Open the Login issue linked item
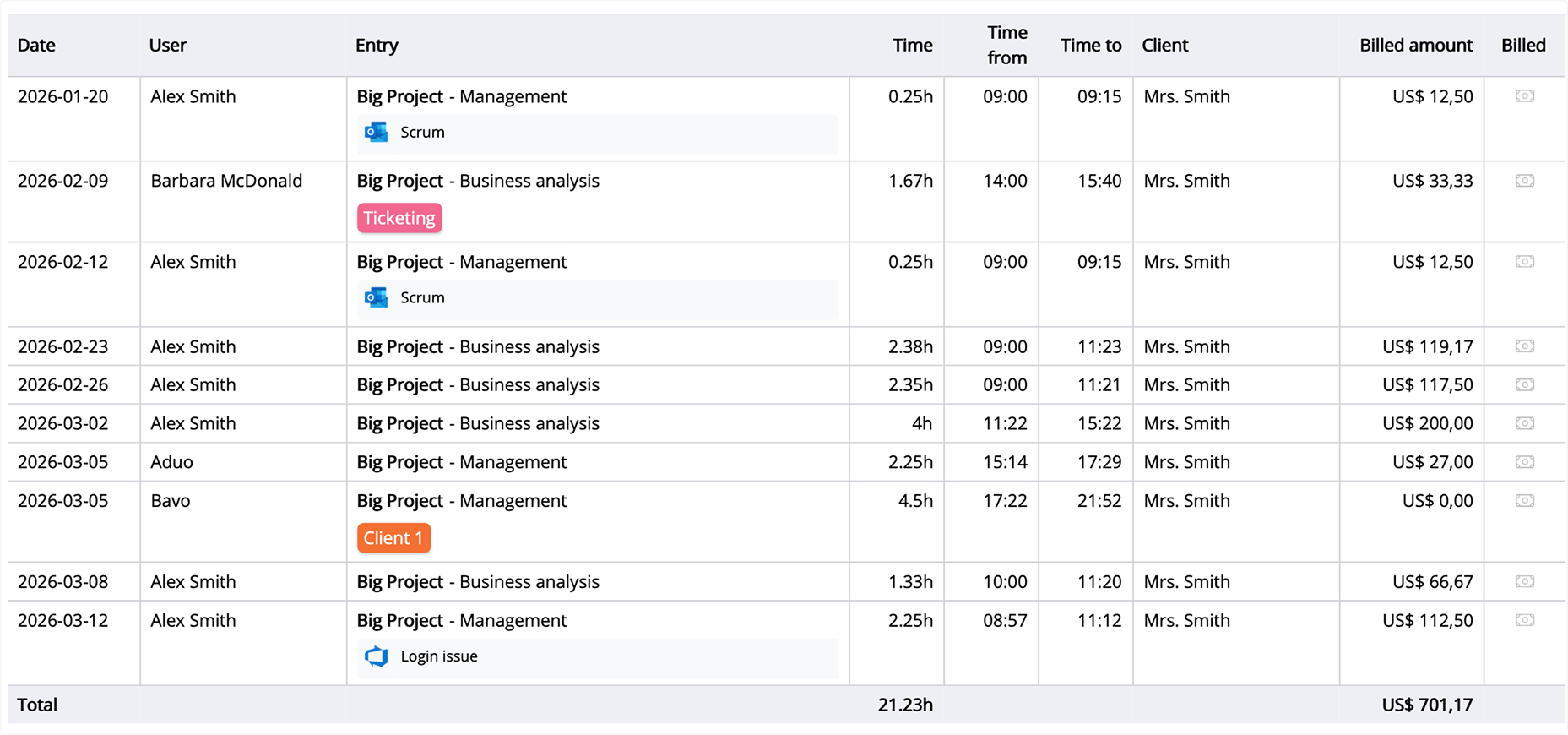The width and height of the screenshot is (1568, 735). [439, 656]
